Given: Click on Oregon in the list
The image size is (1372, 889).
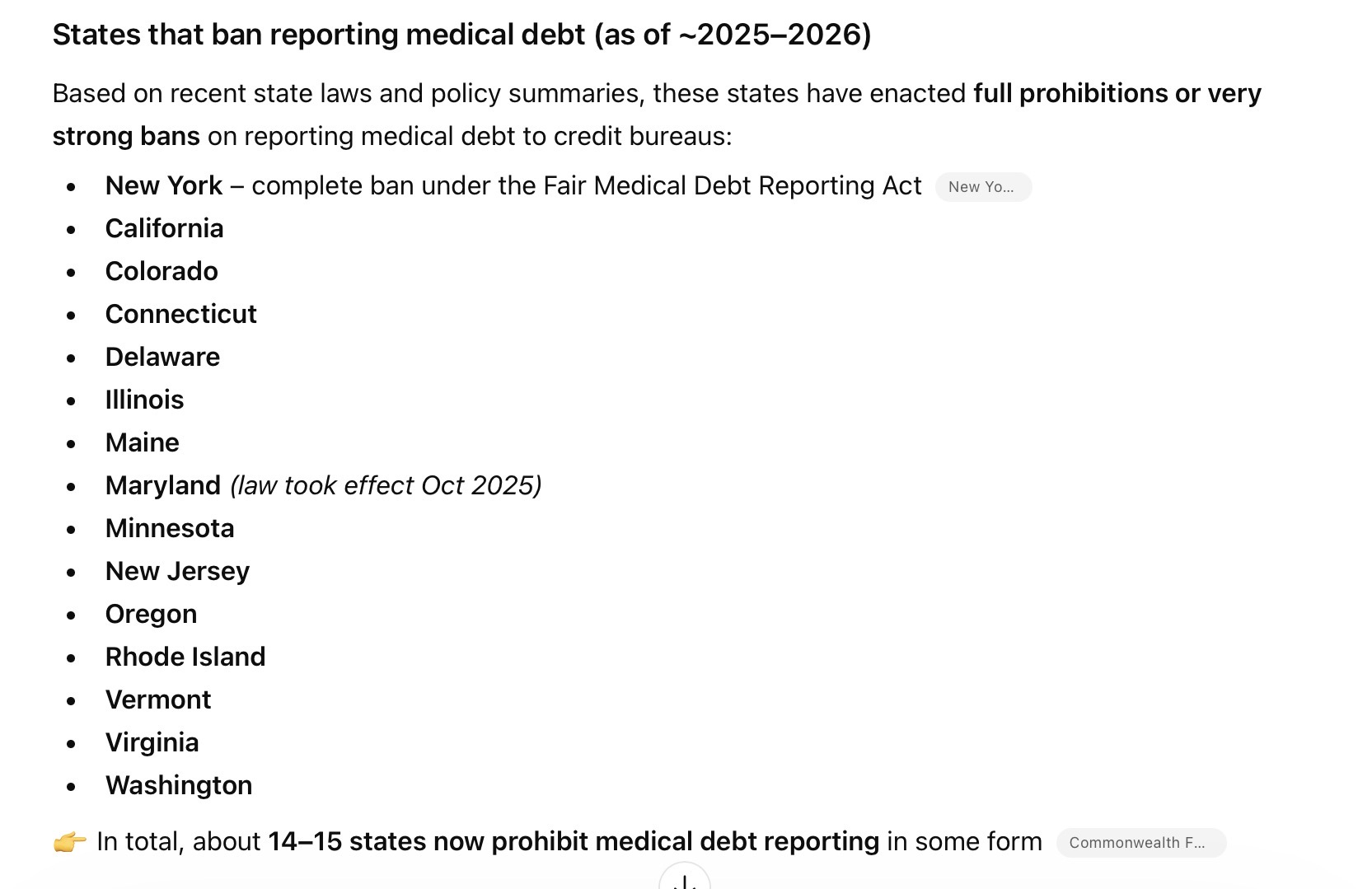Looking at the screenshot, I should [151, 614].
